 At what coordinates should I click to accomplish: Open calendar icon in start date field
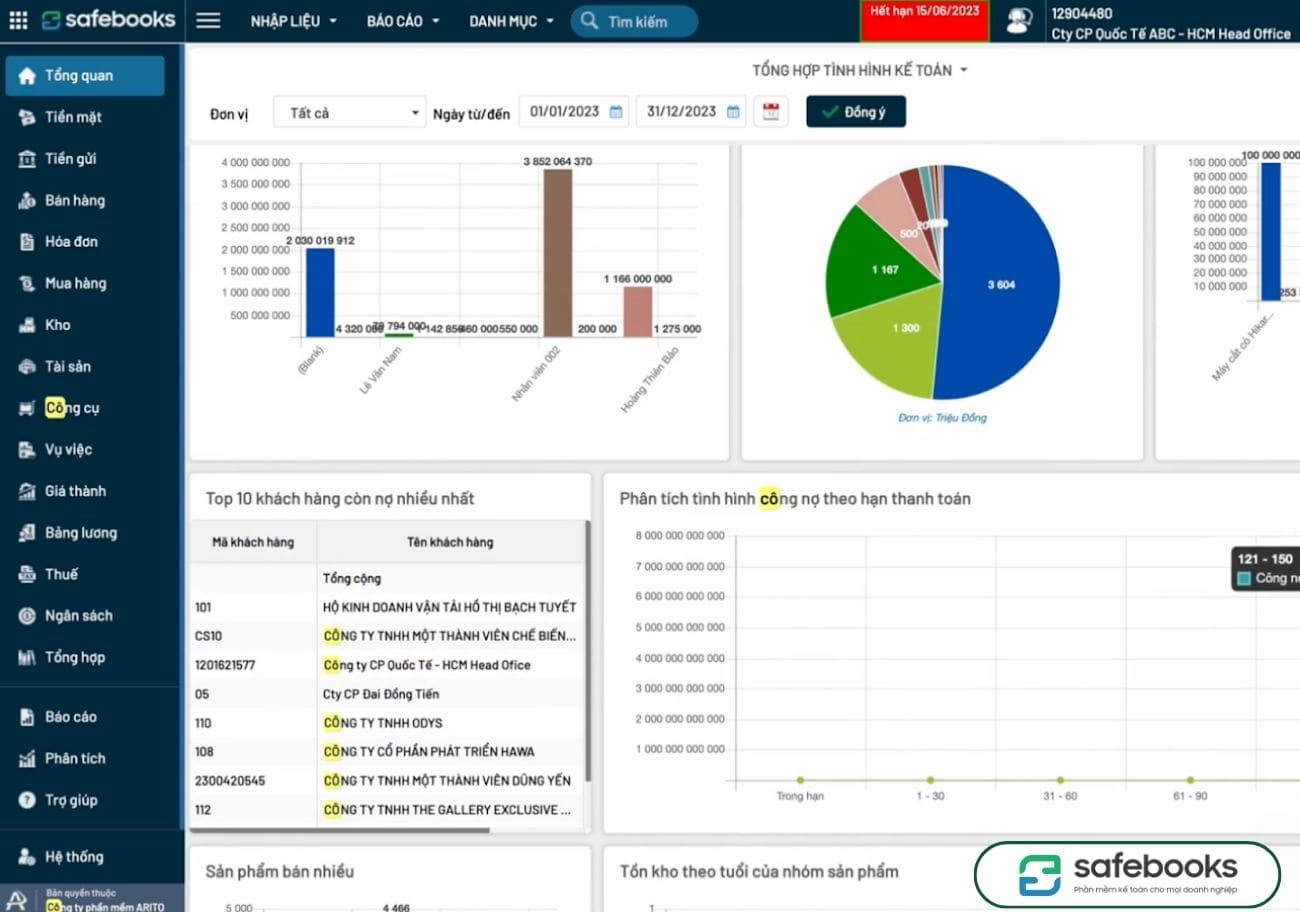tap(617, 112)
